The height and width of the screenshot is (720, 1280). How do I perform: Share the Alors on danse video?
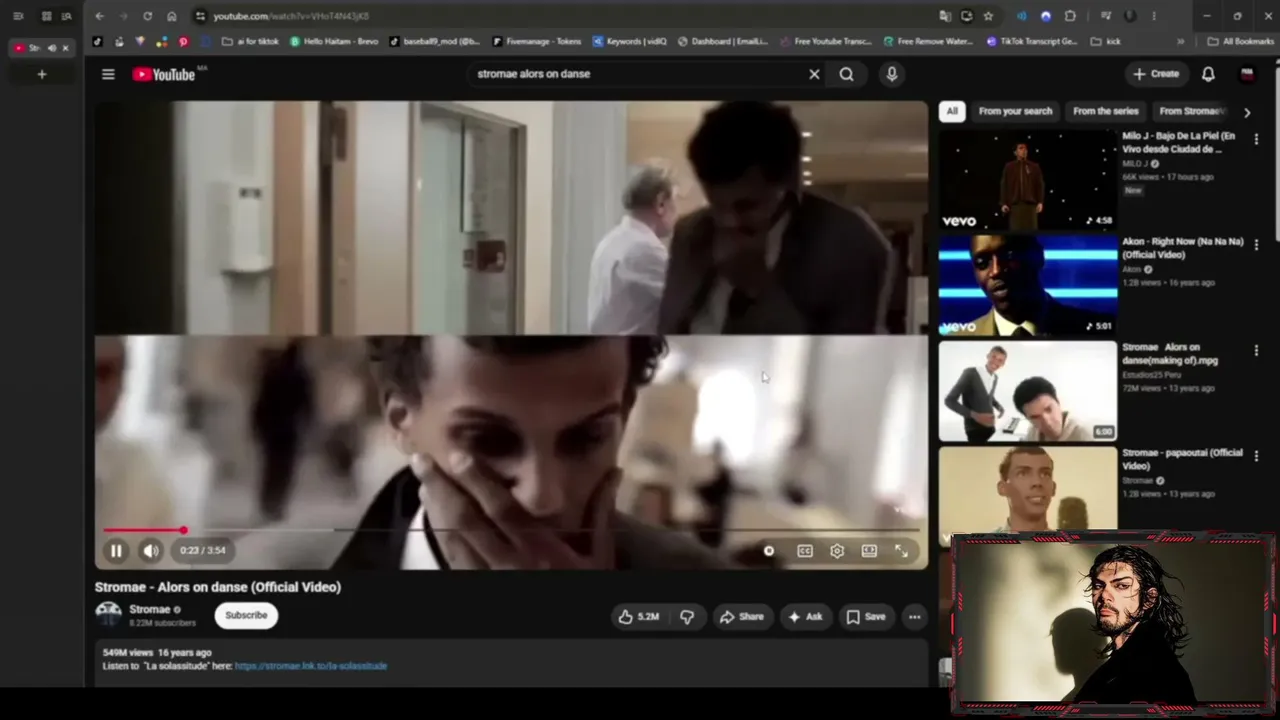pyautogui.click(x=741, y=617)
